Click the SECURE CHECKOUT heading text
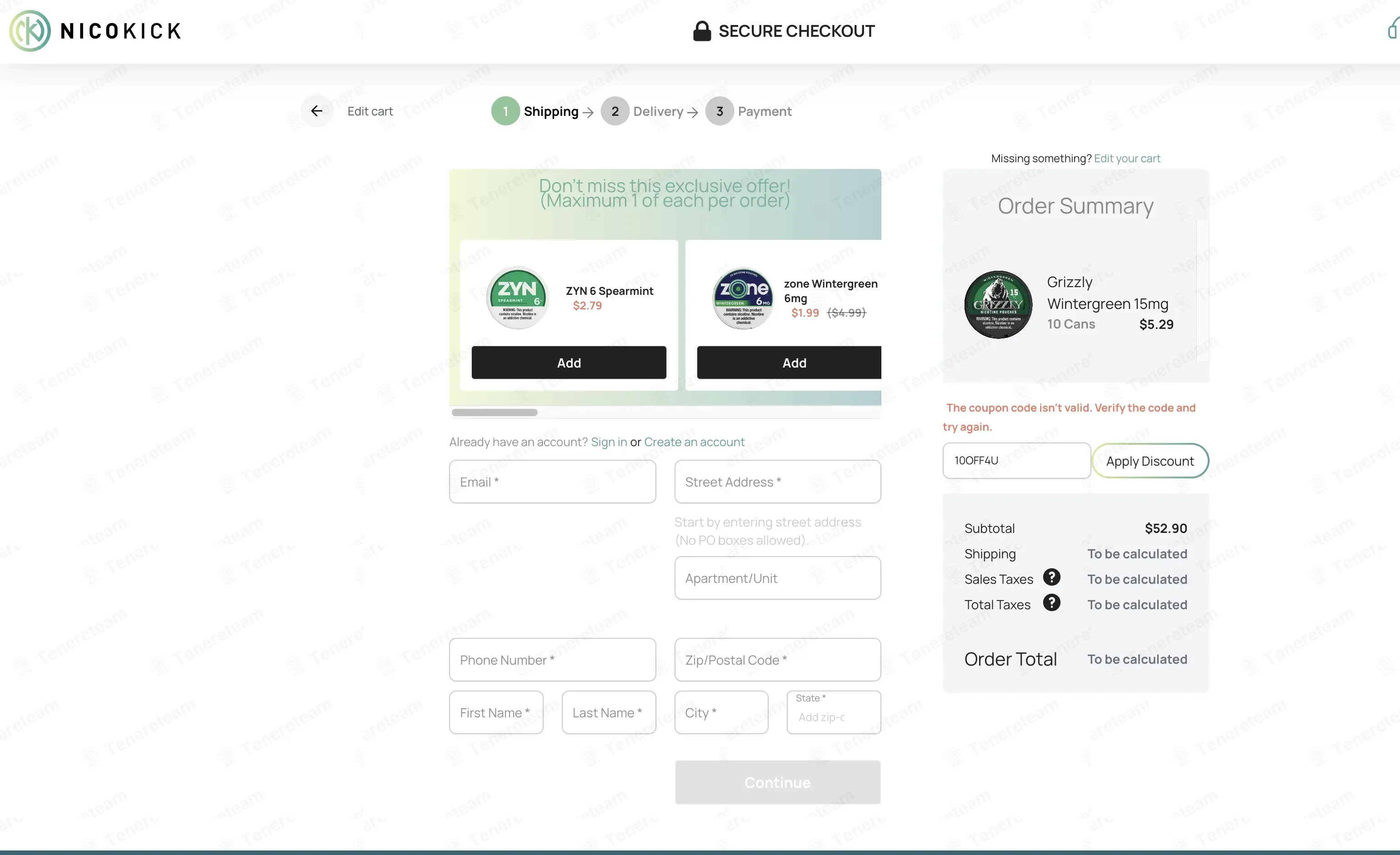The height and width of the screenshot is (855, 1400). pos(796,30)
